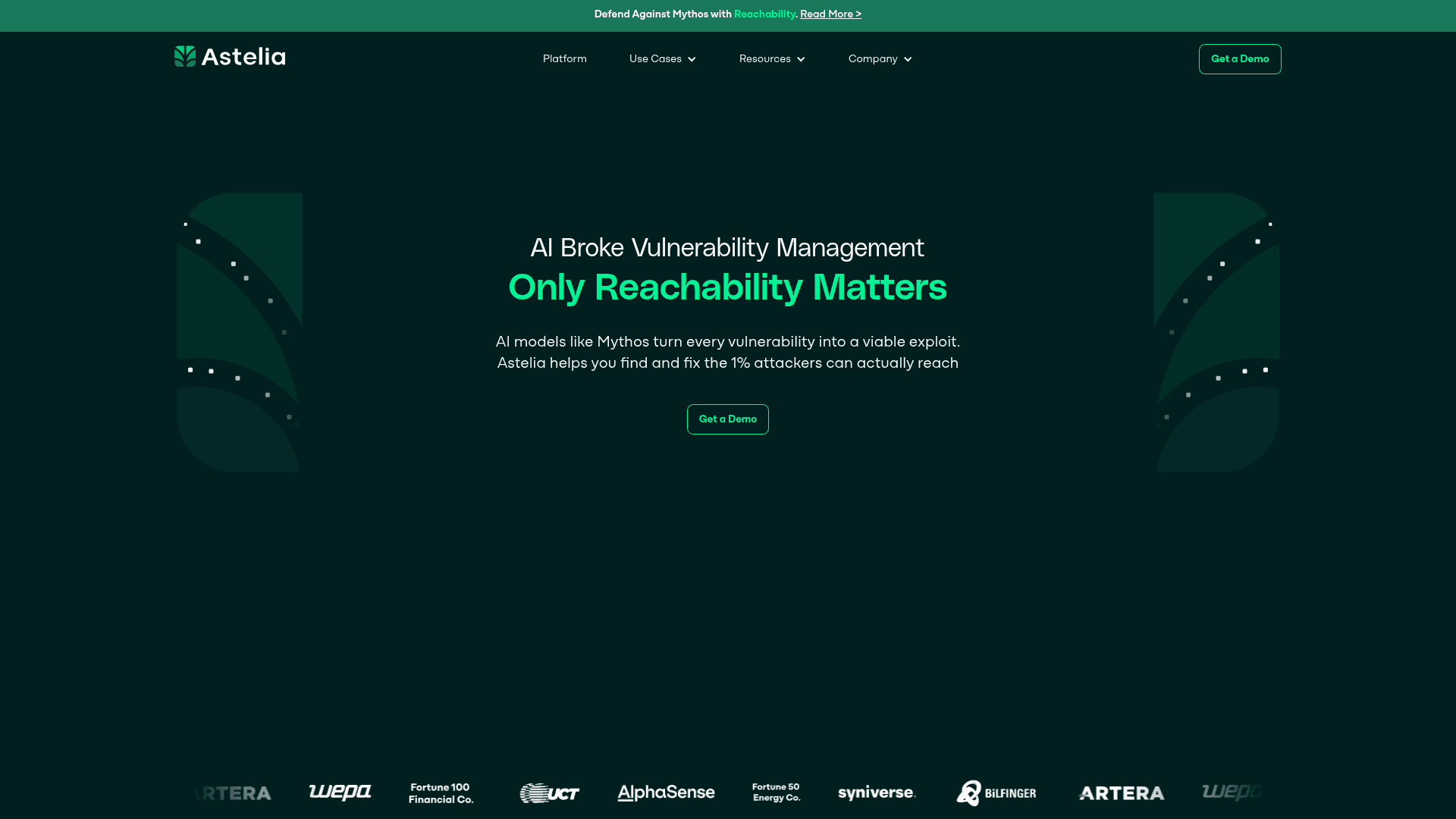Expand the Resources dropdown chevron

coord(801,60)
